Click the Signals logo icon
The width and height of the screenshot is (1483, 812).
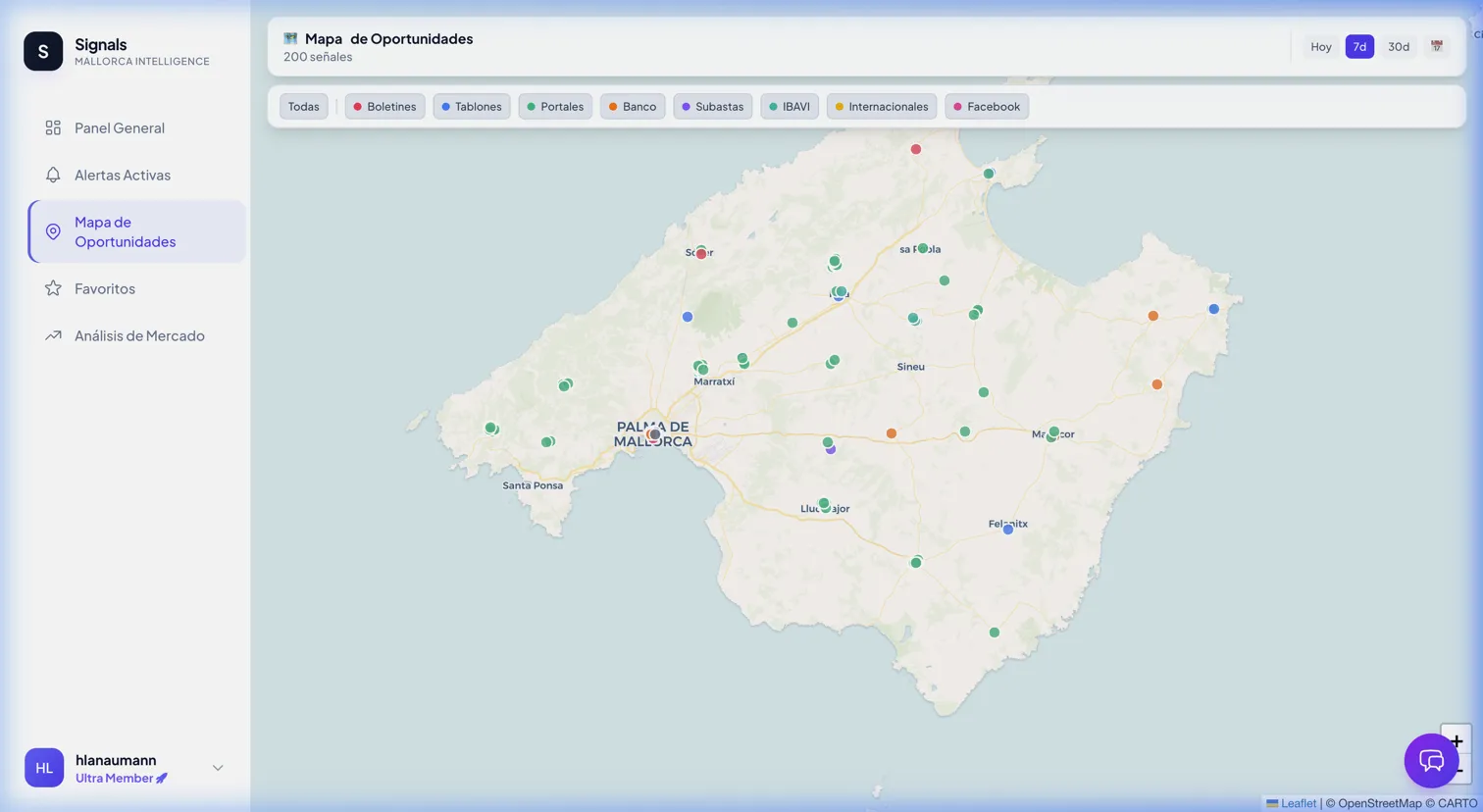(43, 51)
